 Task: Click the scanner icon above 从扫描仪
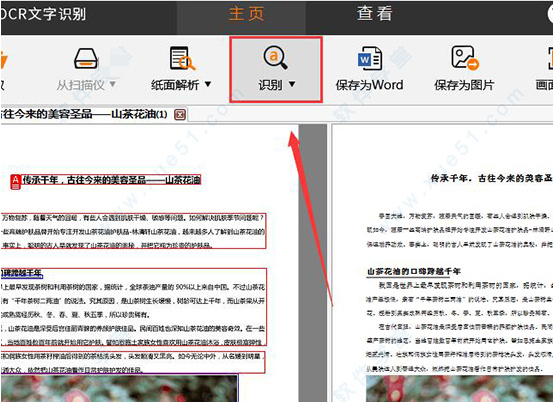[x=86, y=59]
